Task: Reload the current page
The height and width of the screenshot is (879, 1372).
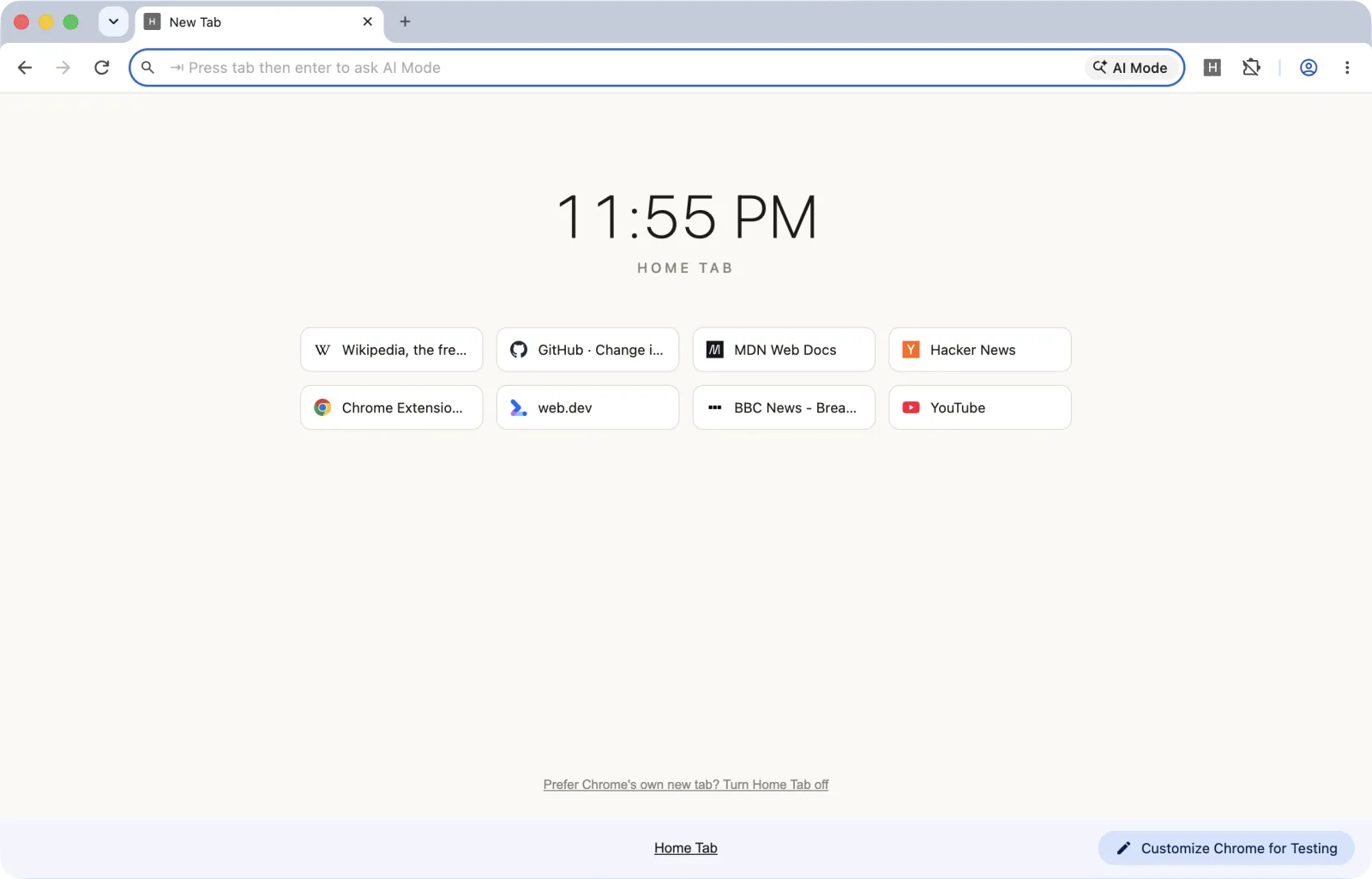Action: (x=101, y=68)
